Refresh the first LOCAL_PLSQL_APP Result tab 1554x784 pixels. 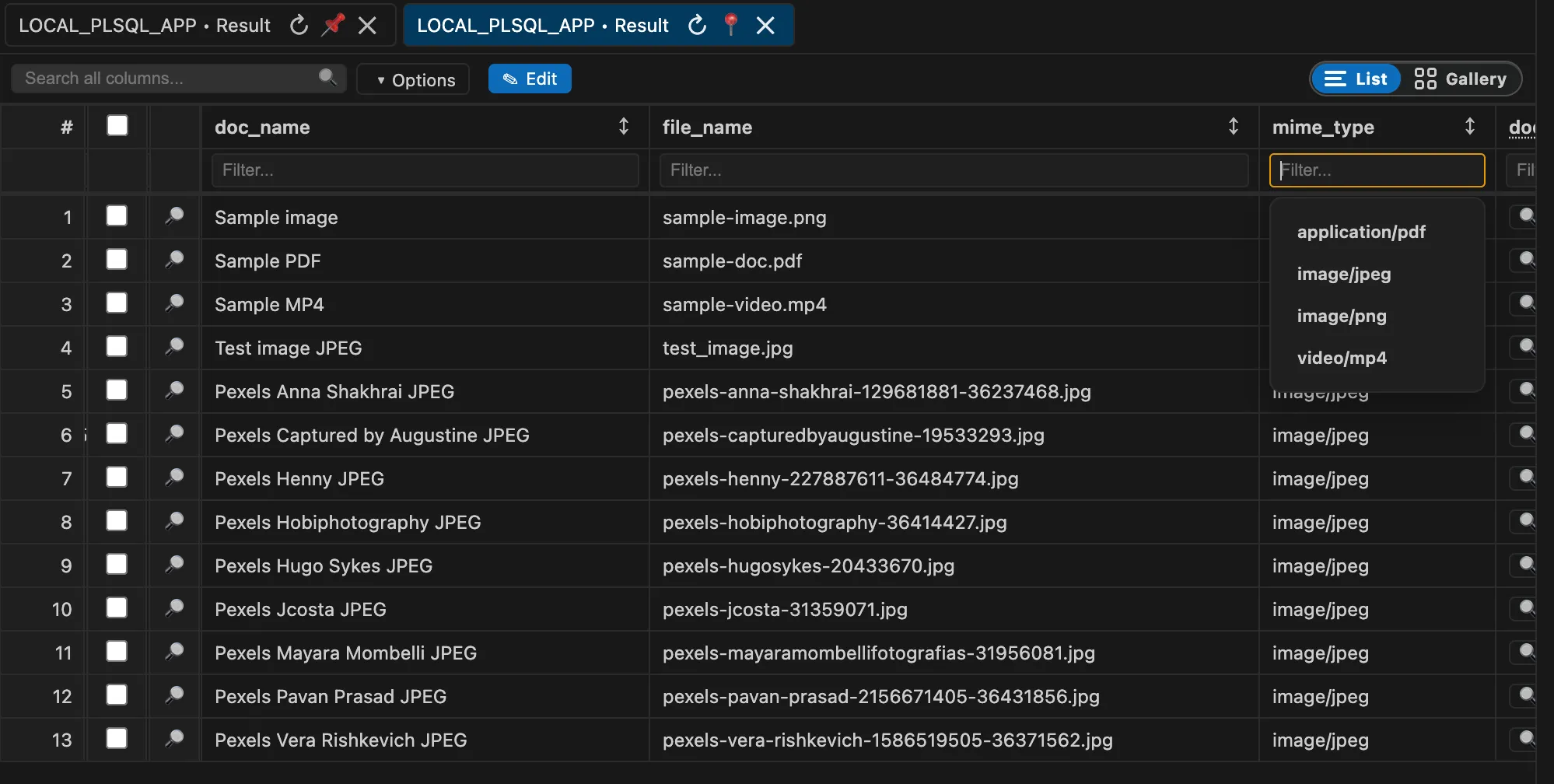[299, 26]
